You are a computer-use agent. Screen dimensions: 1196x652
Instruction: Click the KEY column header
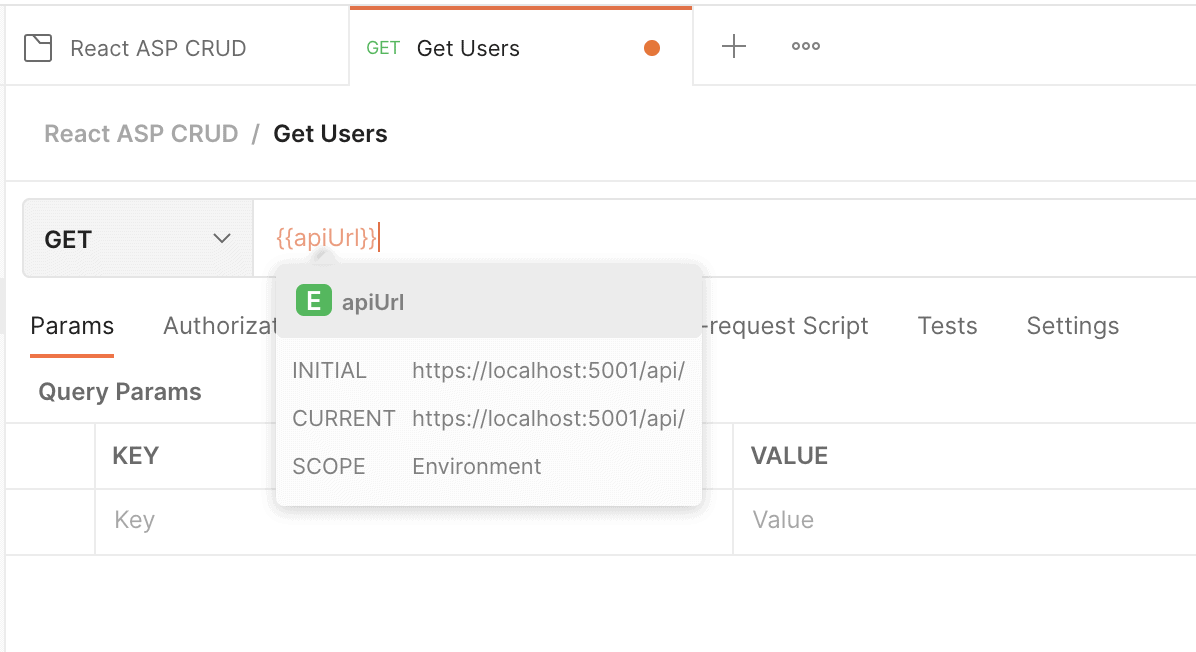[x=136, y=456]
